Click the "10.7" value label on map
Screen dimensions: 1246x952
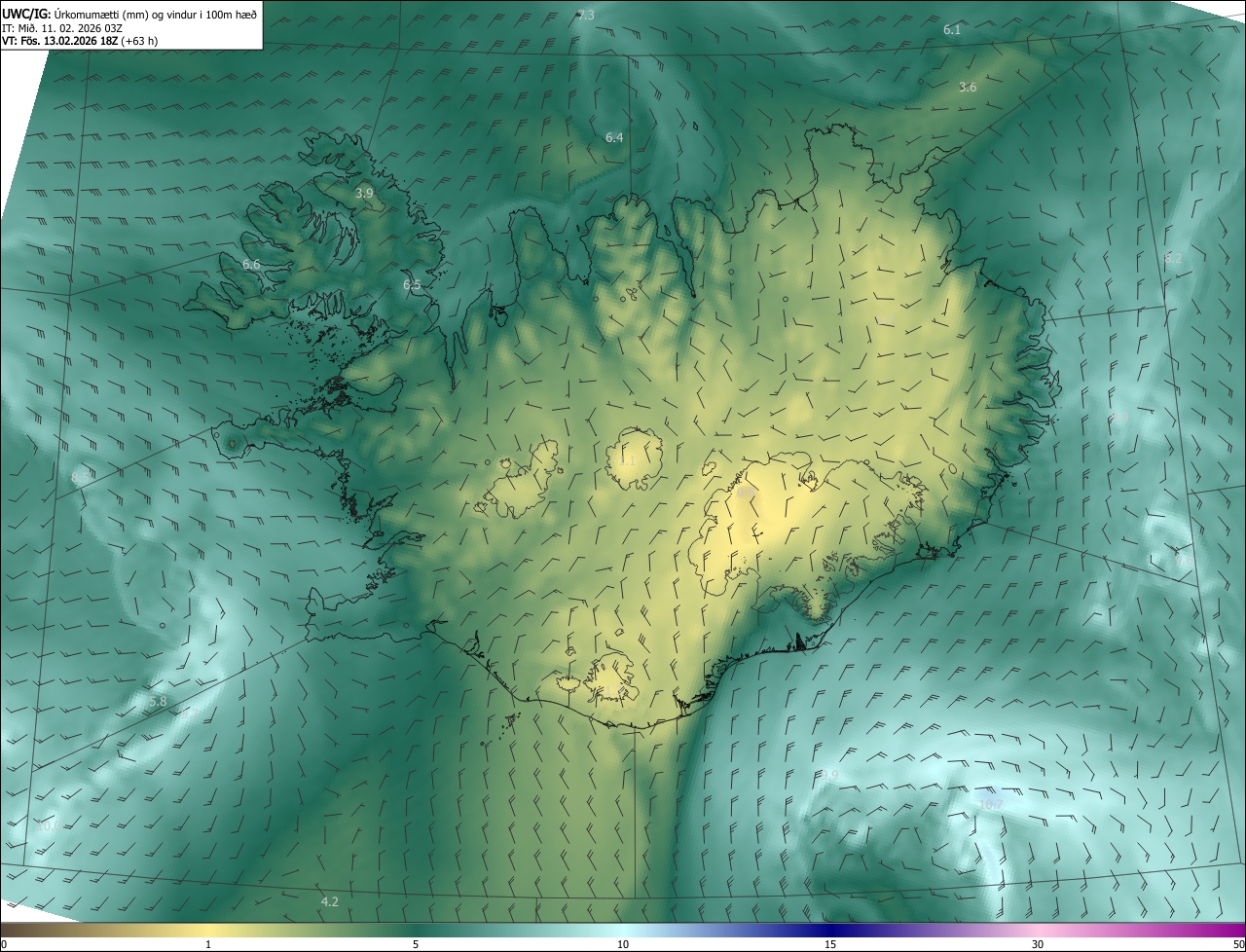point(991,804)
